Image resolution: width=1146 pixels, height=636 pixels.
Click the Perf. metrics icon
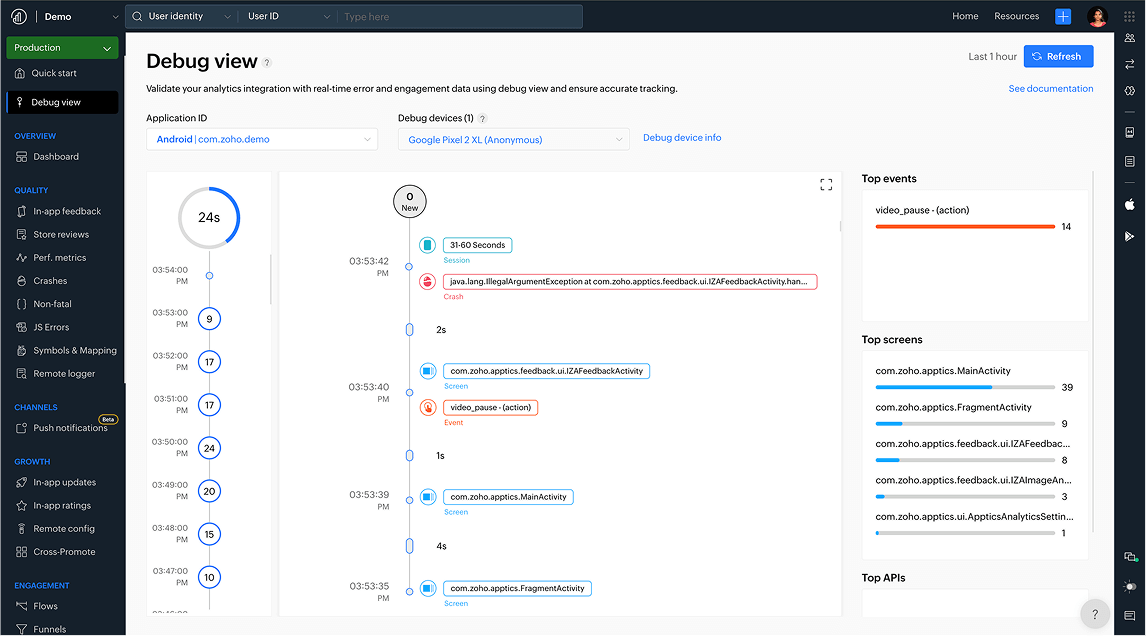[21, 258]
